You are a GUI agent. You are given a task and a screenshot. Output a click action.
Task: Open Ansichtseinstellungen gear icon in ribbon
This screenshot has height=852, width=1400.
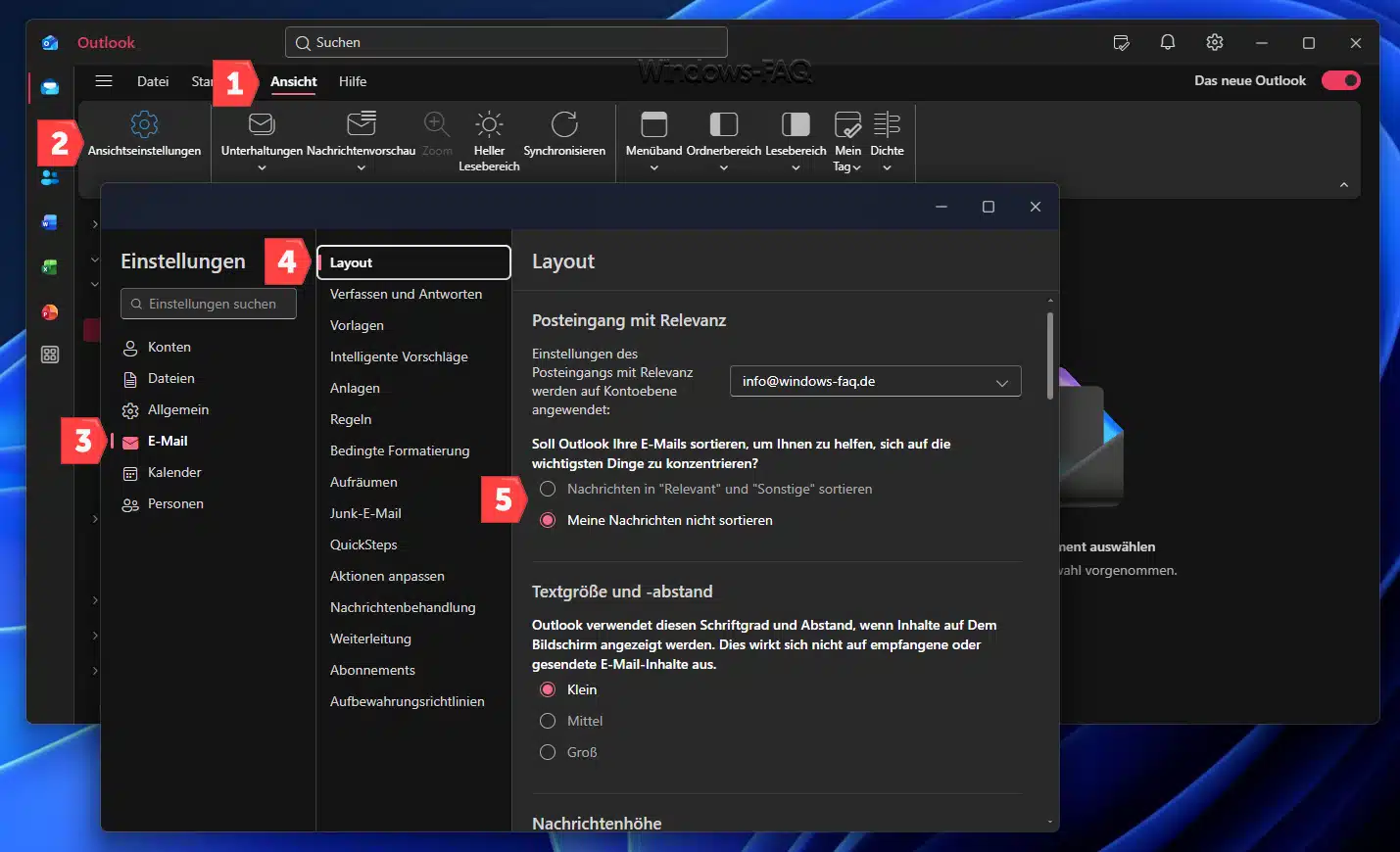[x=144, y=125]
